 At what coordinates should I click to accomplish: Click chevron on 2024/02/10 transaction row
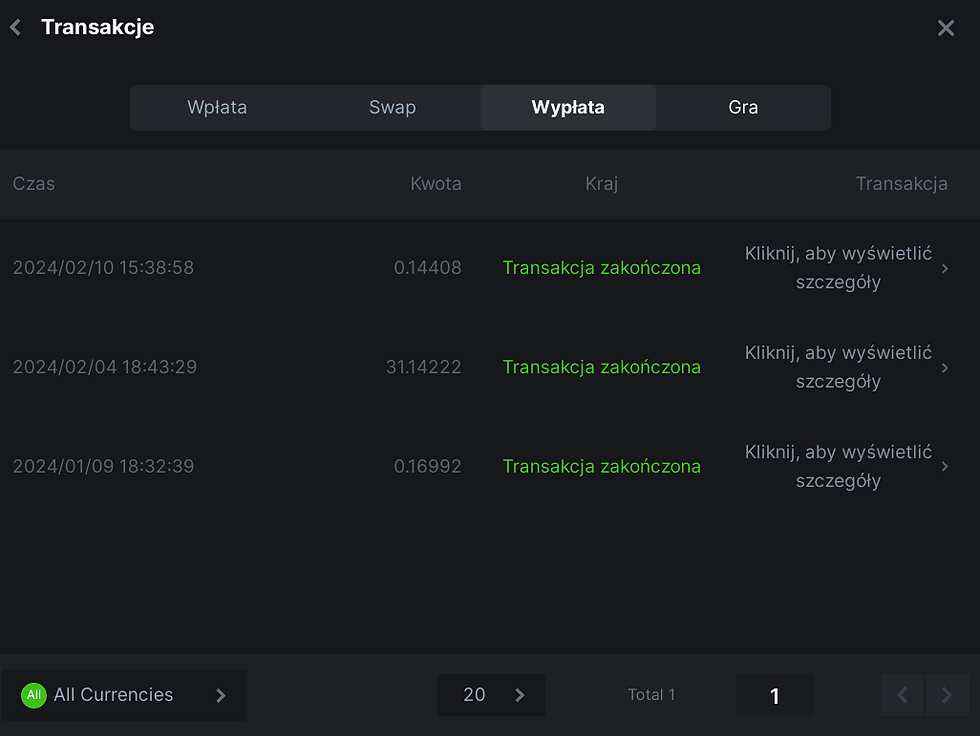coord(946,269)
